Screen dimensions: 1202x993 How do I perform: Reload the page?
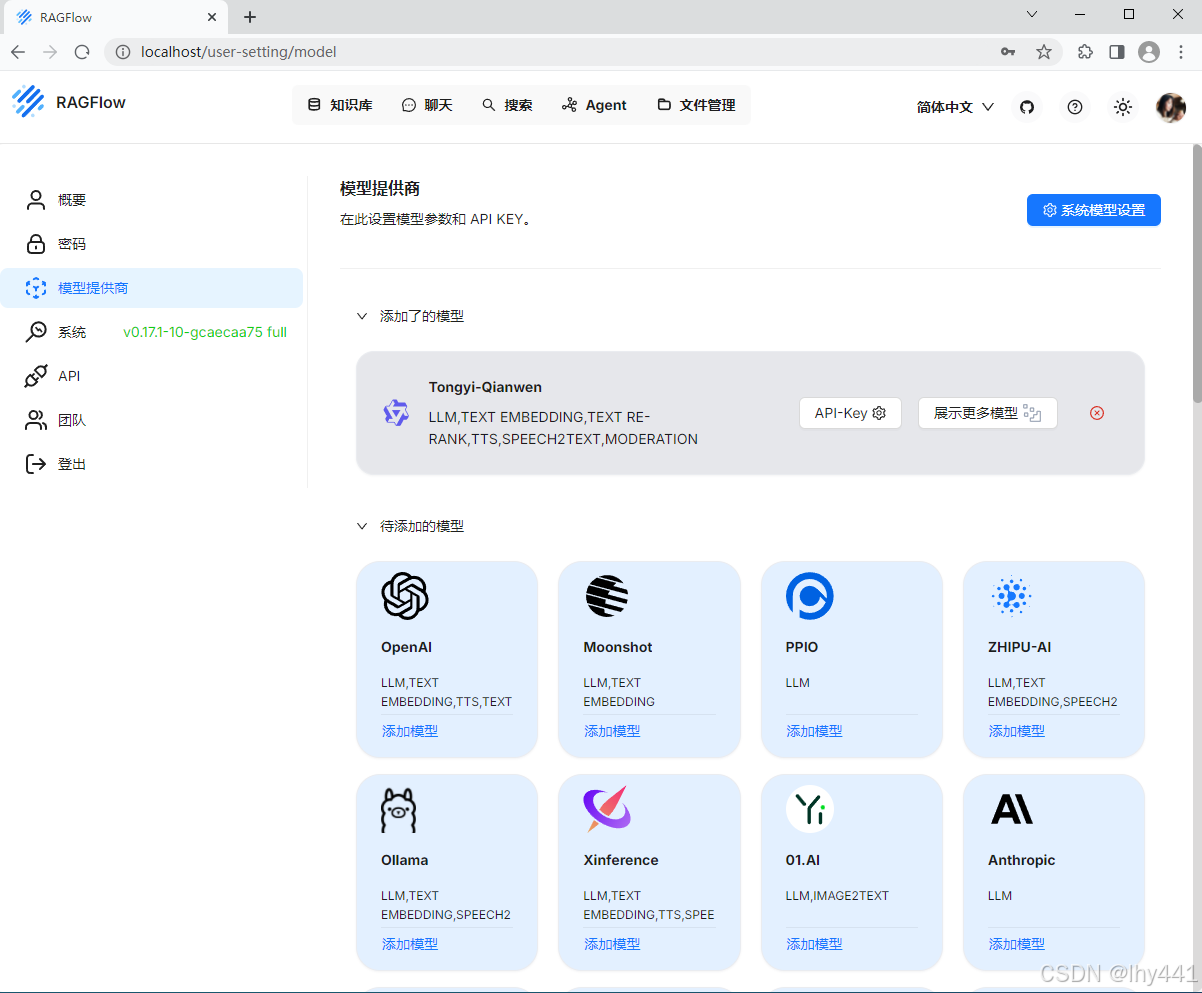coord(82,52)
